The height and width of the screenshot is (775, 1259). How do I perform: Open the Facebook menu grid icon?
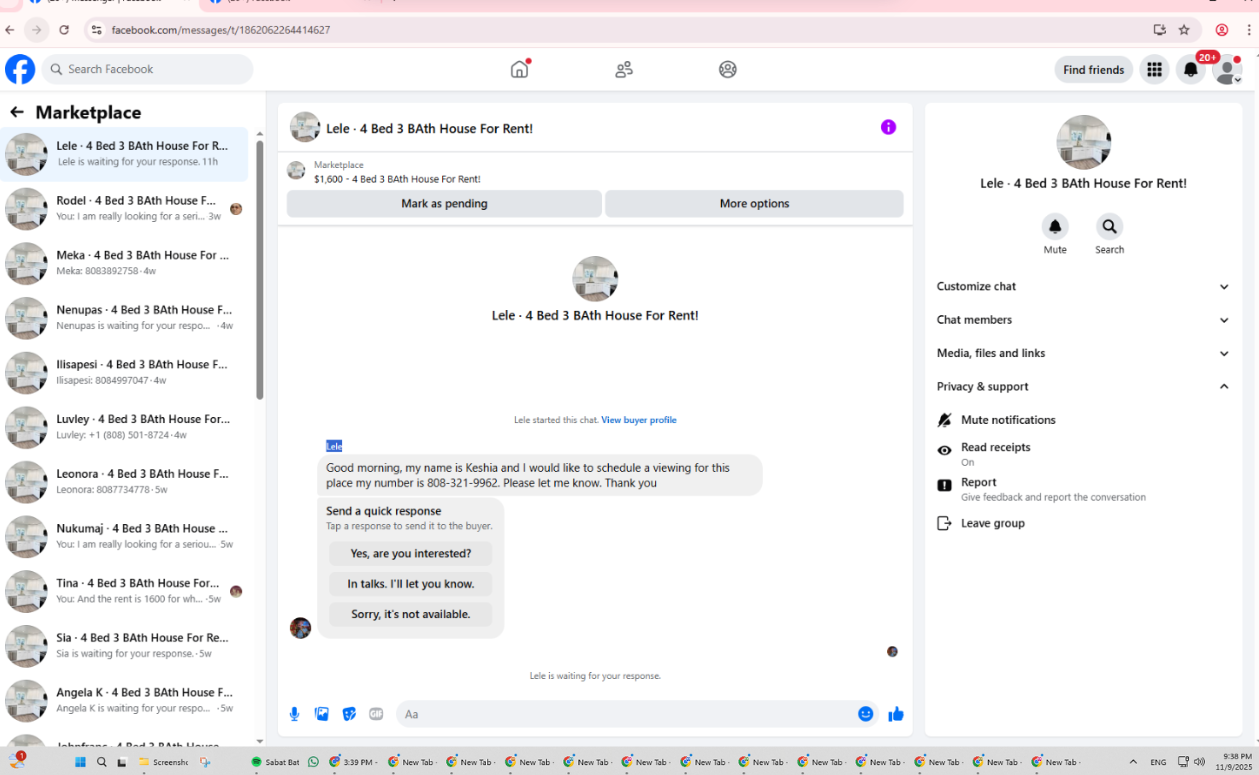coord(1154,69)
